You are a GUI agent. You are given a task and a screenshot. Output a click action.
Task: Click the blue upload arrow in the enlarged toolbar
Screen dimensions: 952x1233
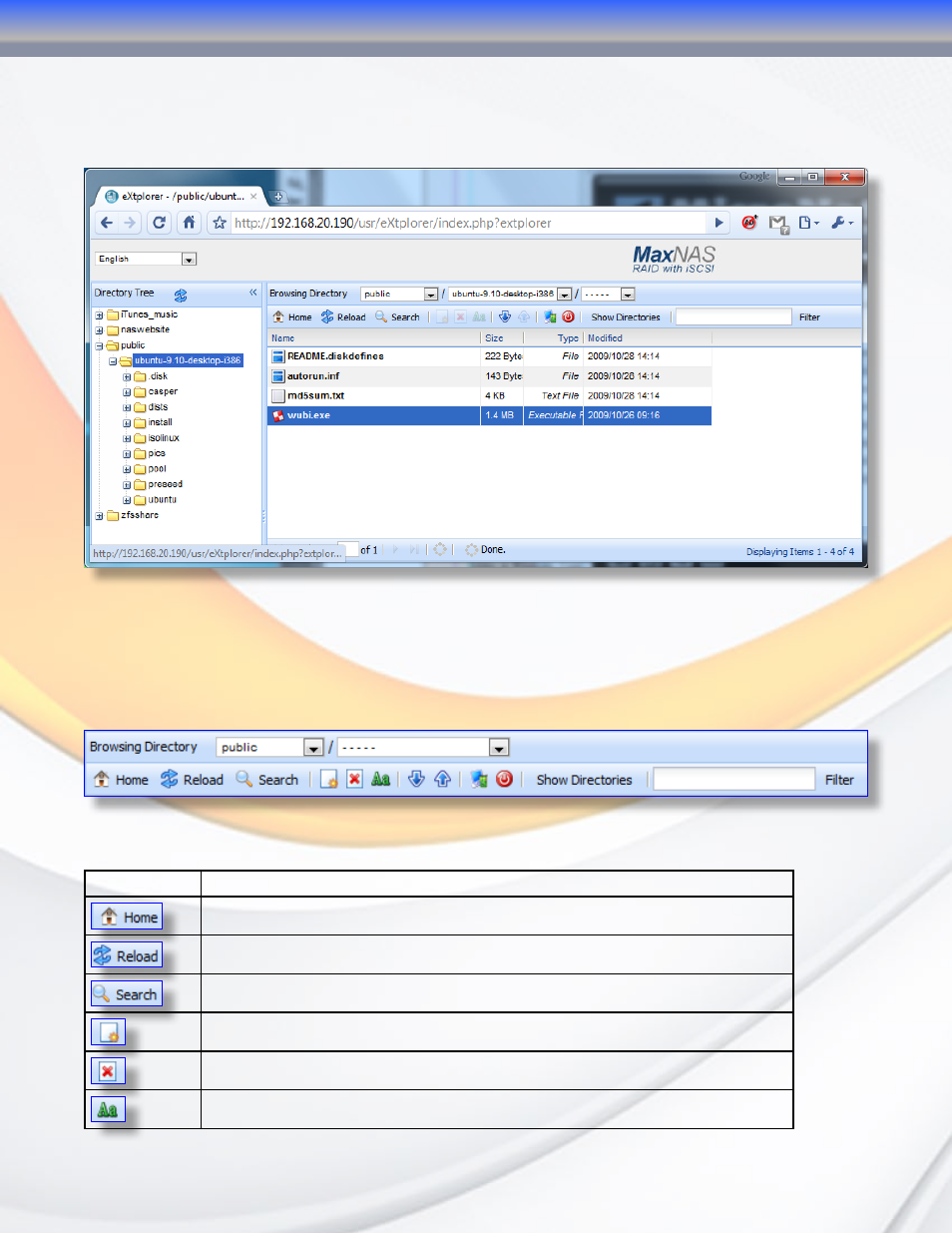click(x=442, y=780)
